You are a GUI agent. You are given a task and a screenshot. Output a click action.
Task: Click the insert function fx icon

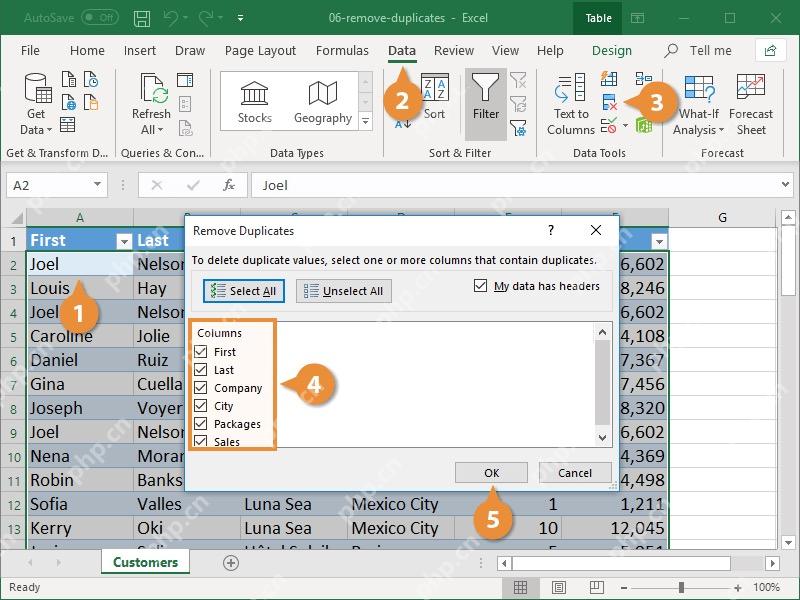click(229, 185)
